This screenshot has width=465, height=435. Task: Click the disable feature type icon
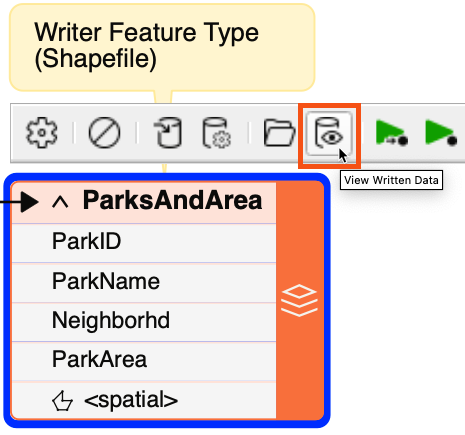click(x=104, y=132)
